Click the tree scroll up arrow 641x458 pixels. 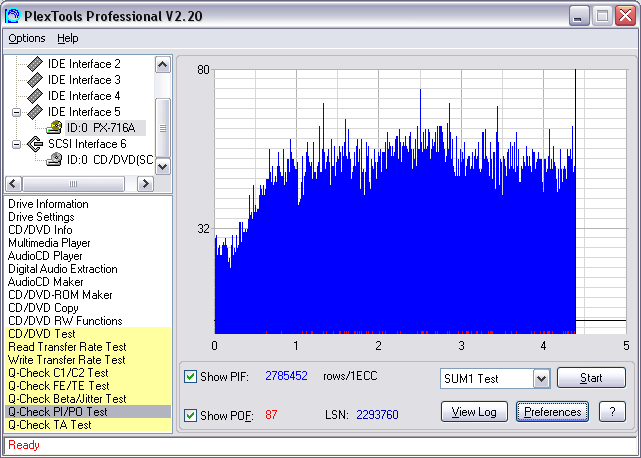163,65
